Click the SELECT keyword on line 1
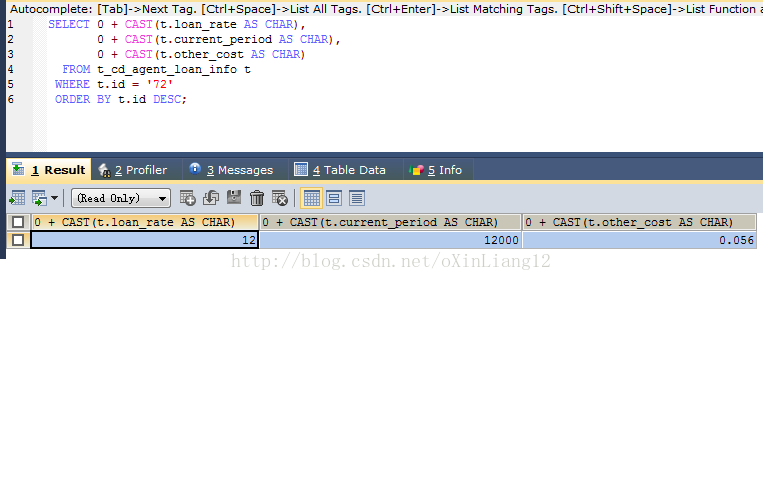This screenshot has width=763, height=500. click(x=69, y=24)
